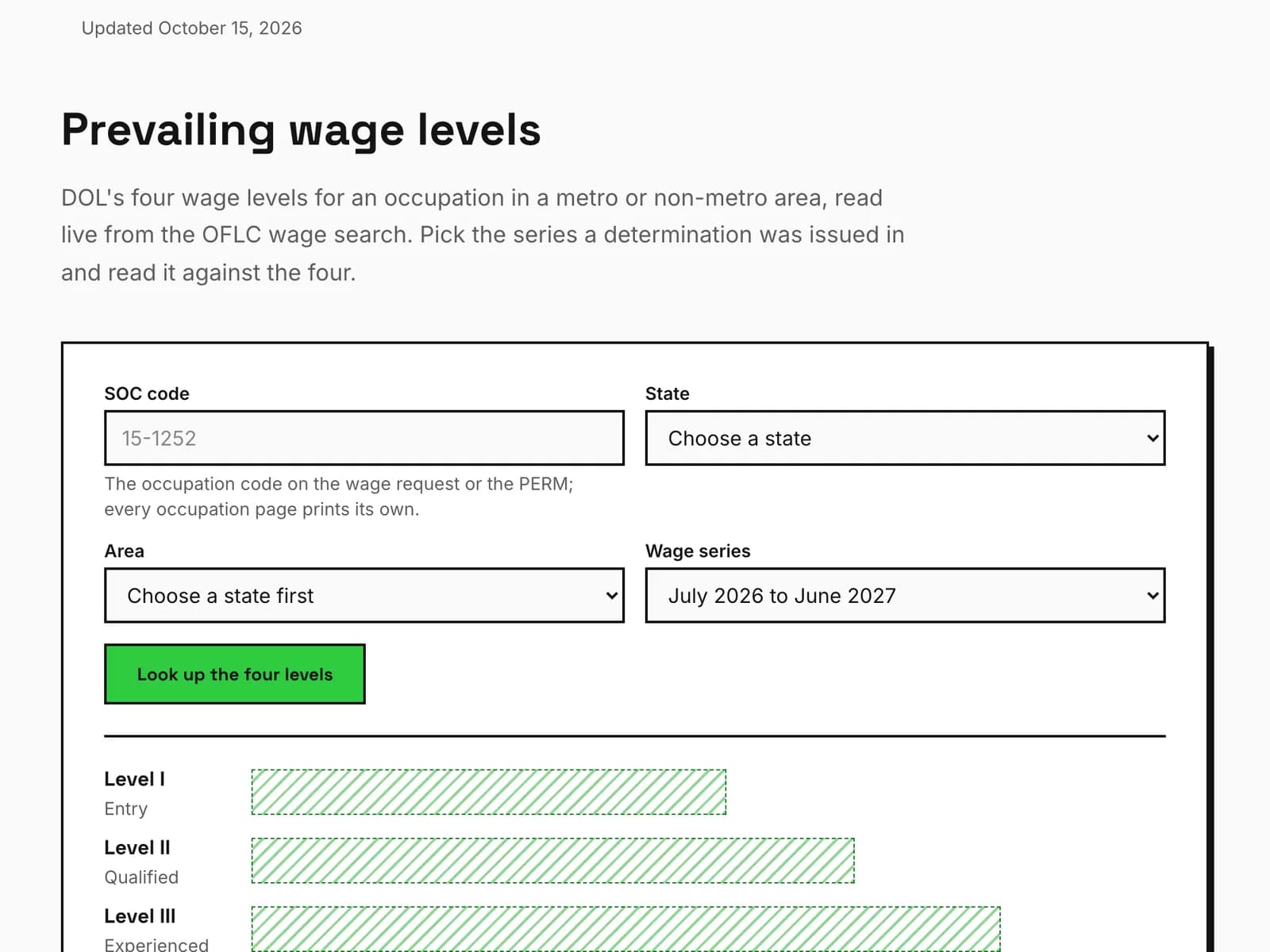The width and height of the screenshot is (1270, 952).
Task: Click the Wage series label
Action: tap(698, 551)
